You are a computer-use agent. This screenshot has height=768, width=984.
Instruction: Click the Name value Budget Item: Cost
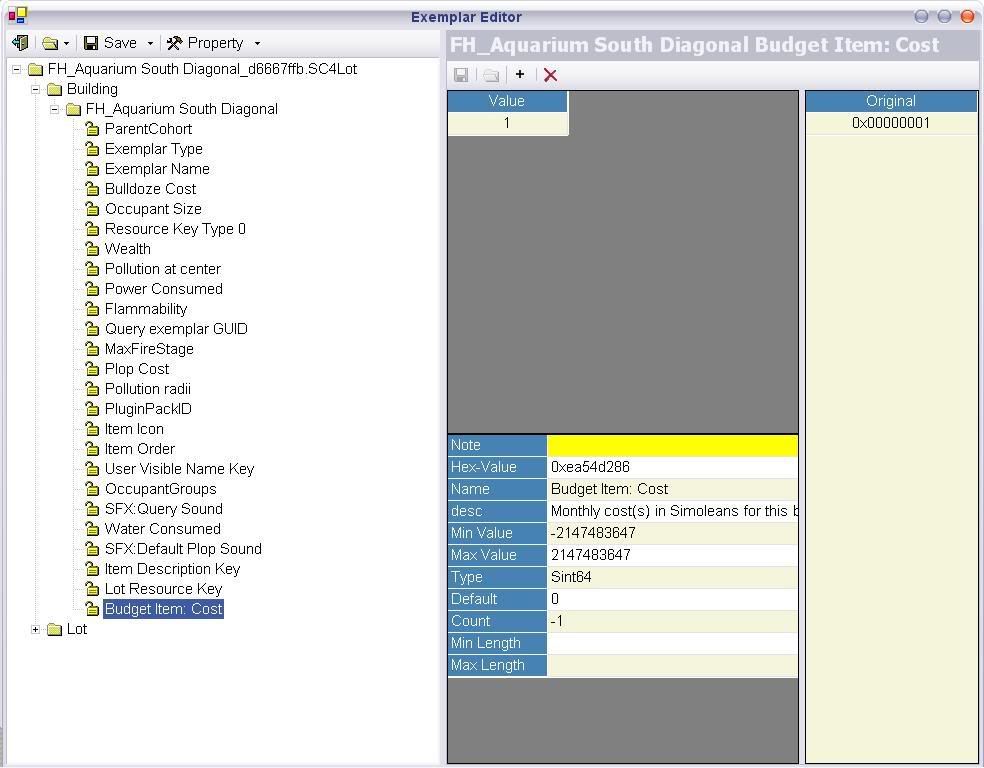[672, 489]
